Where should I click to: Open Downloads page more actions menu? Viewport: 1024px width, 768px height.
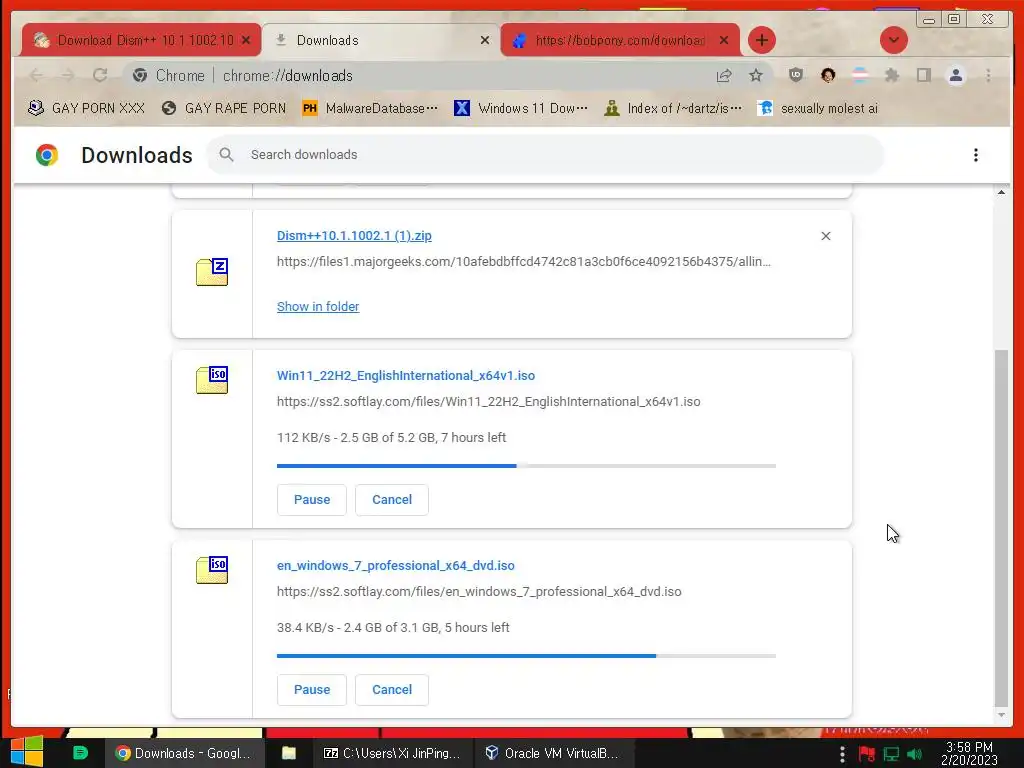point(976,155)
